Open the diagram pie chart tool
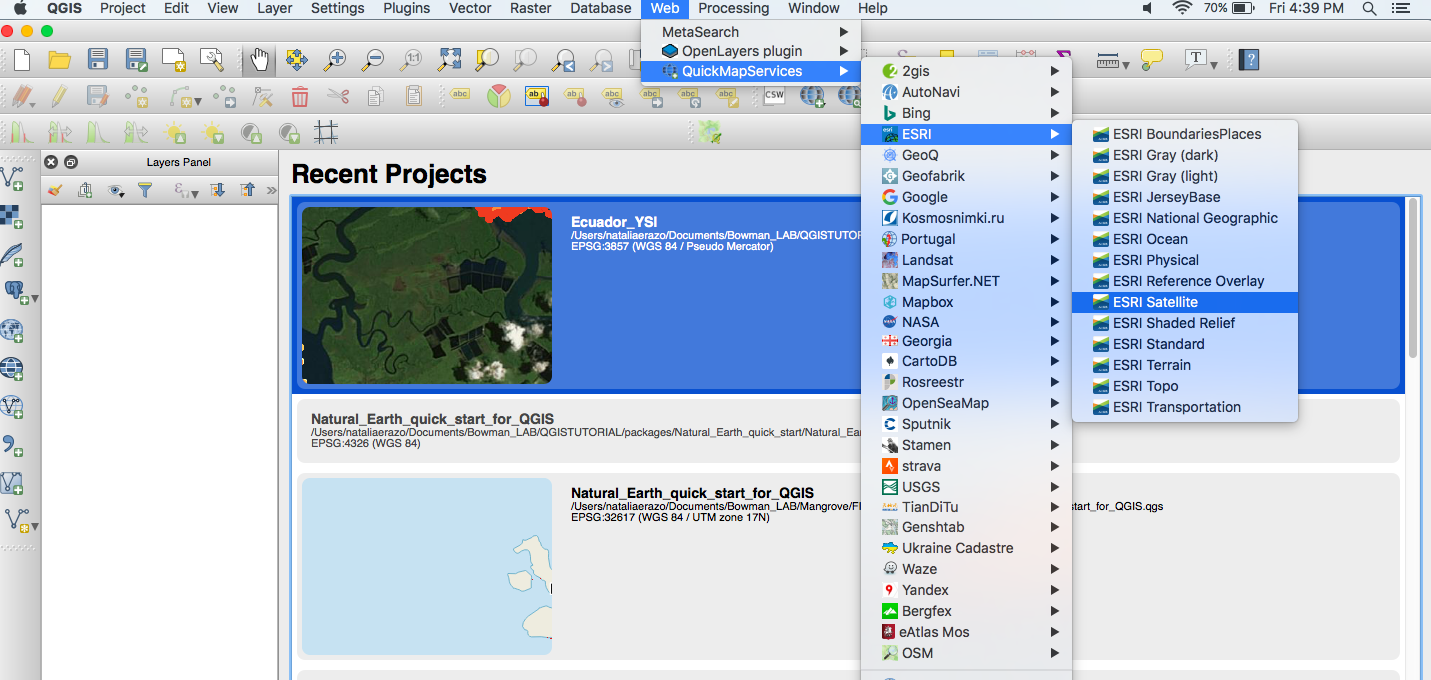1431x680 pixels. [x=499, y=97]
